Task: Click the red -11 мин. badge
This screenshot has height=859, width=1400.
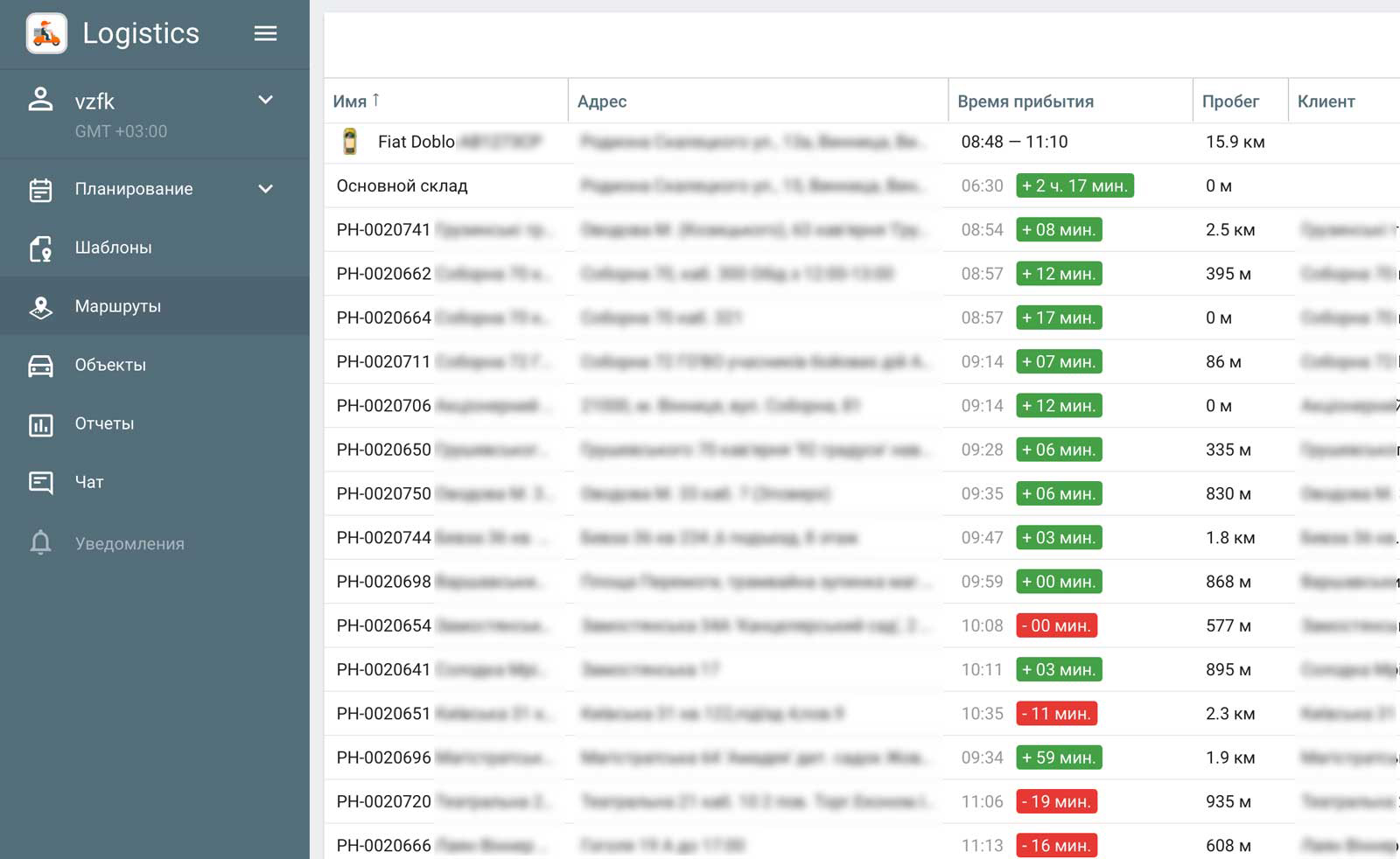Action: pyautogui.click(x=1056, y=714)
